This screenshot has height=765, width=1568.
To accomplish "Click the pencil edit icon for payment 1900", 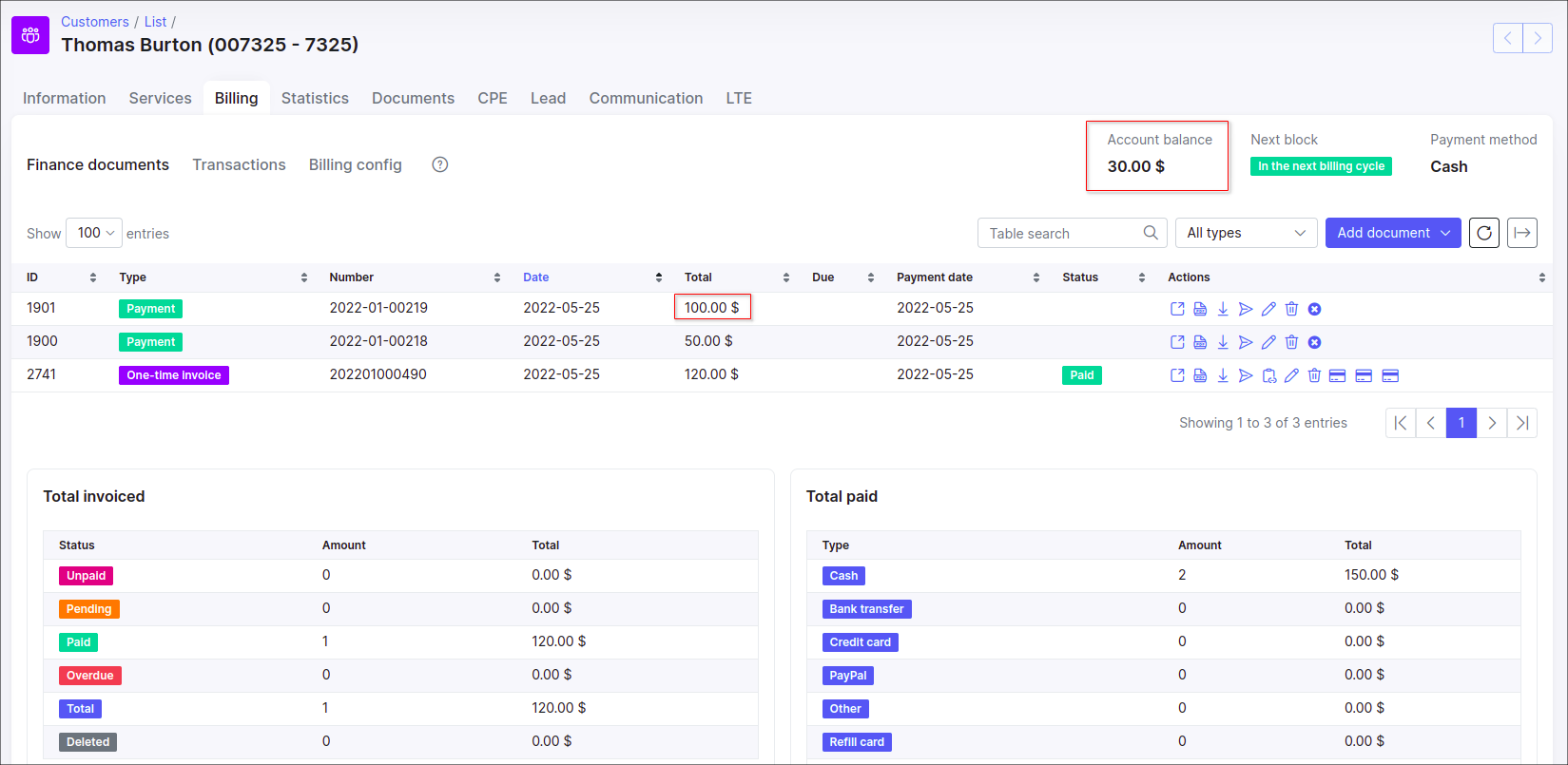I will tap(1268, 342).
